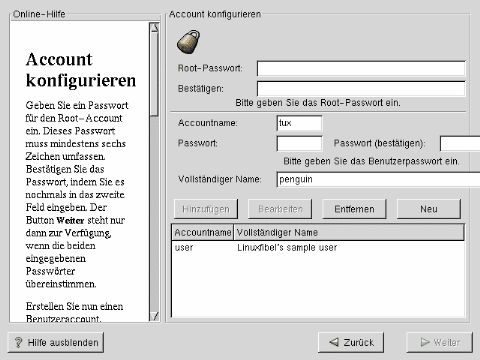Focus the Bestätigen password field

coord(361,89)
